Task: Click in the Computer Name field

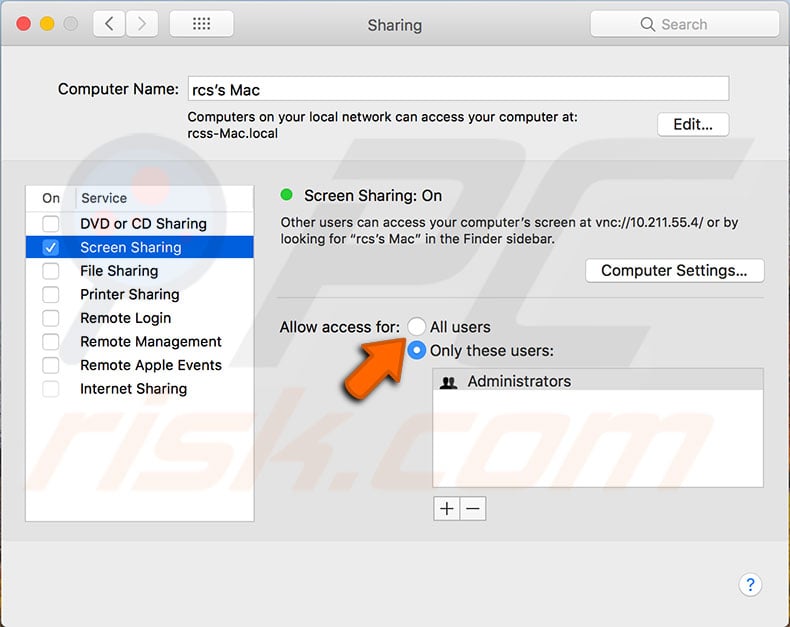Action: coord(458,89)
